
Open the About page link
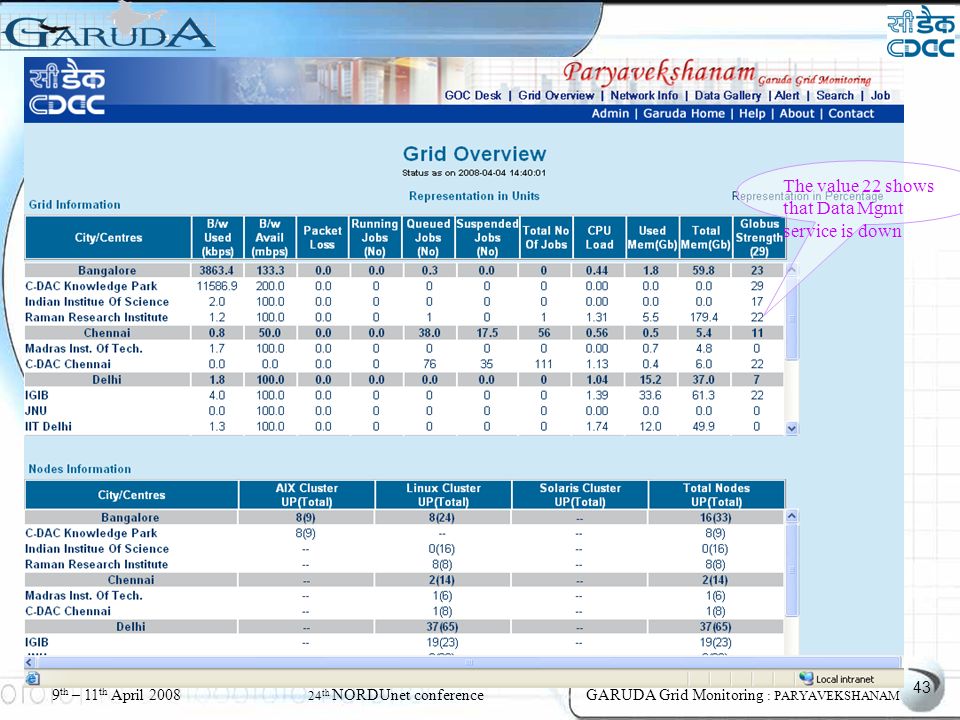coord(797,113)
